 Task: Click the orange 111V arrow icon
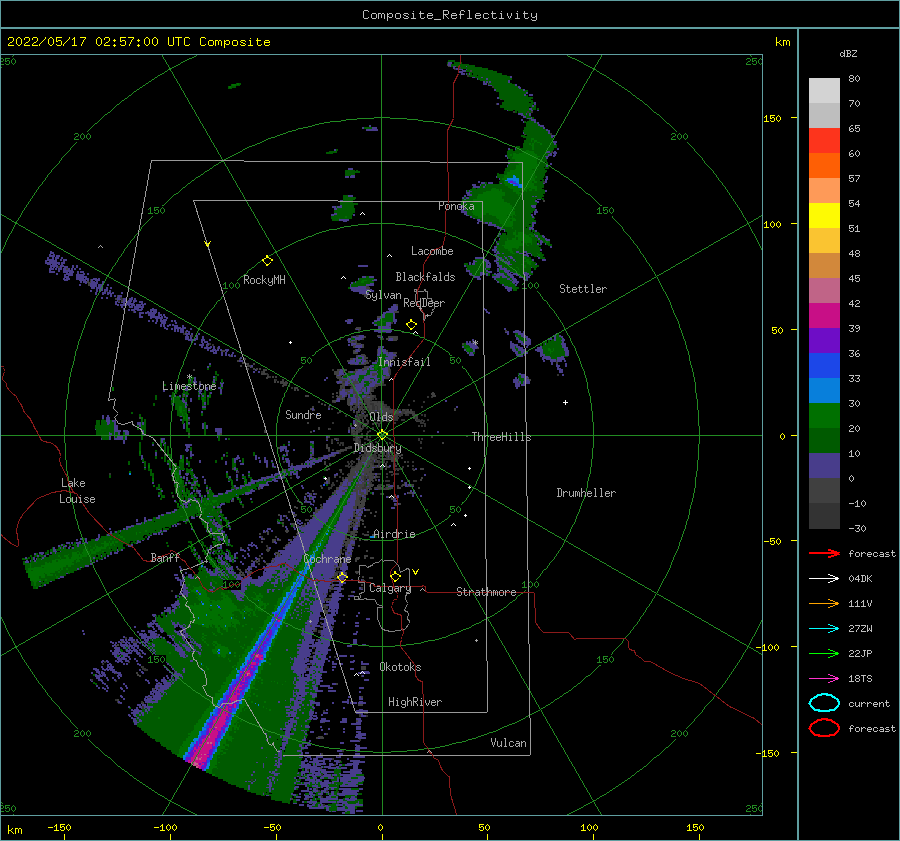[x=824, y=603]
